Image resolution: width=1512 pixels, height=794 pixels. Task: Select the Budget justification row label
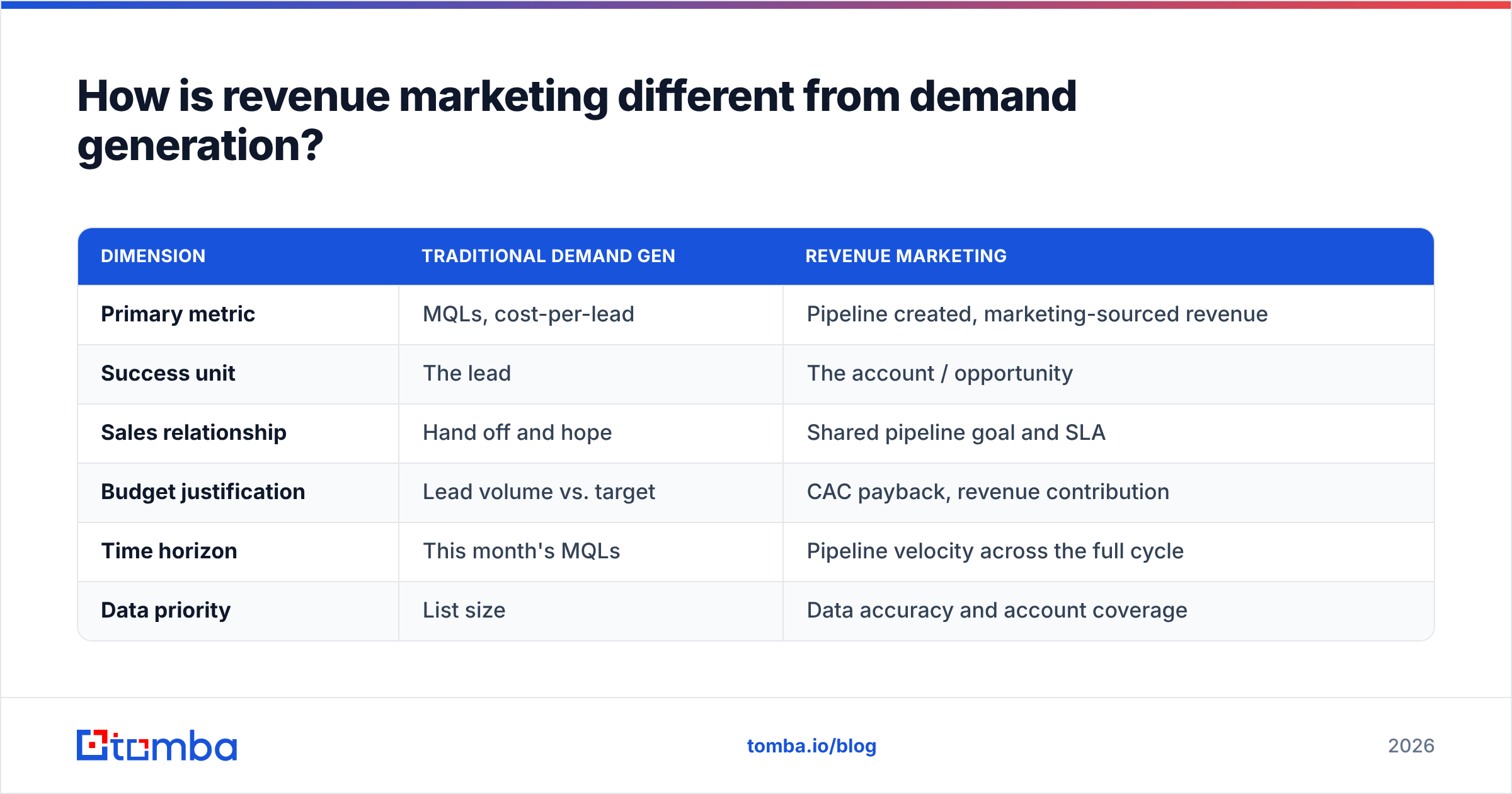pyautogui.click(x=203, y=492)
